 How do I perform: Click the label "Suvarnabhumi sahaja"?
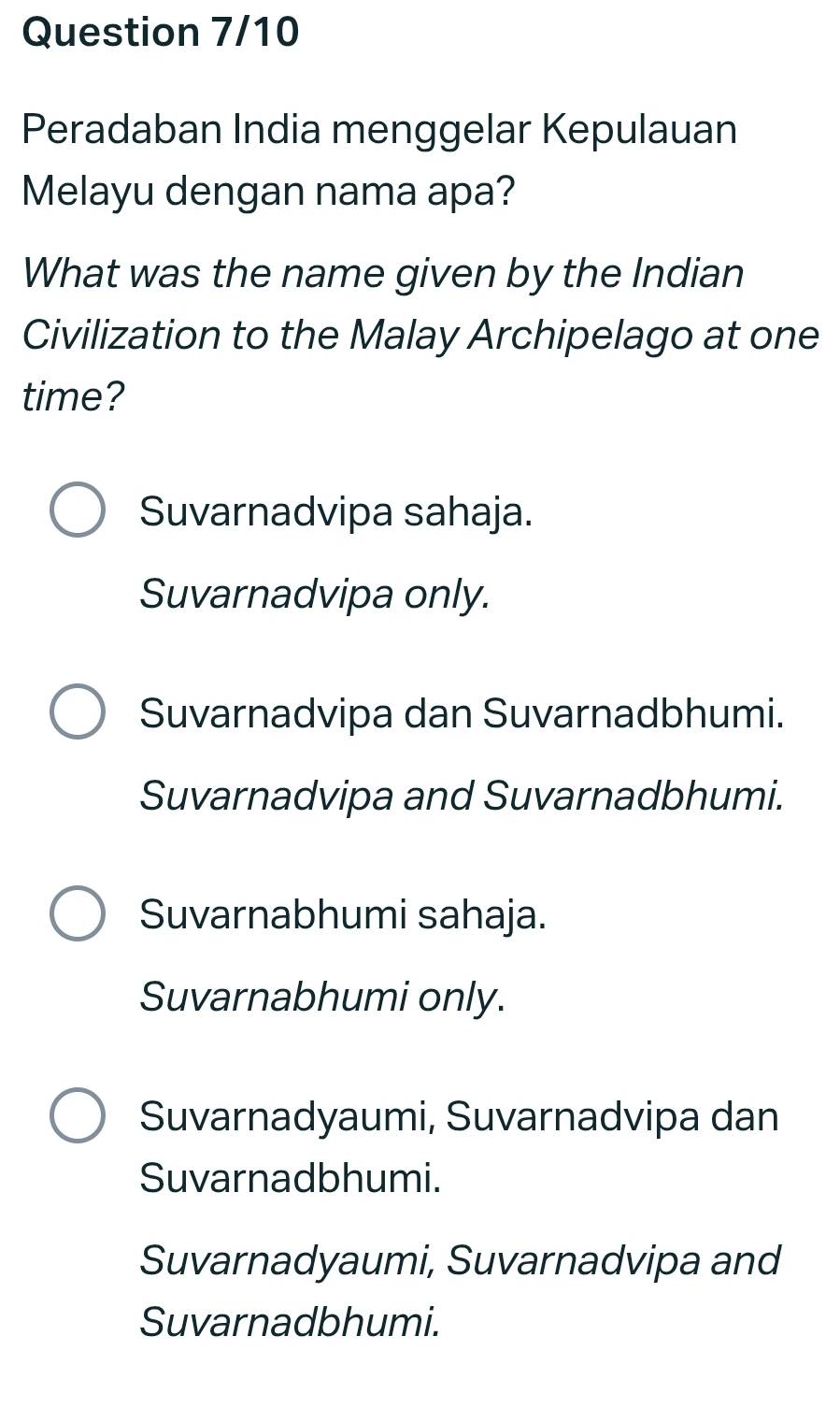click(x=342, y=916)
